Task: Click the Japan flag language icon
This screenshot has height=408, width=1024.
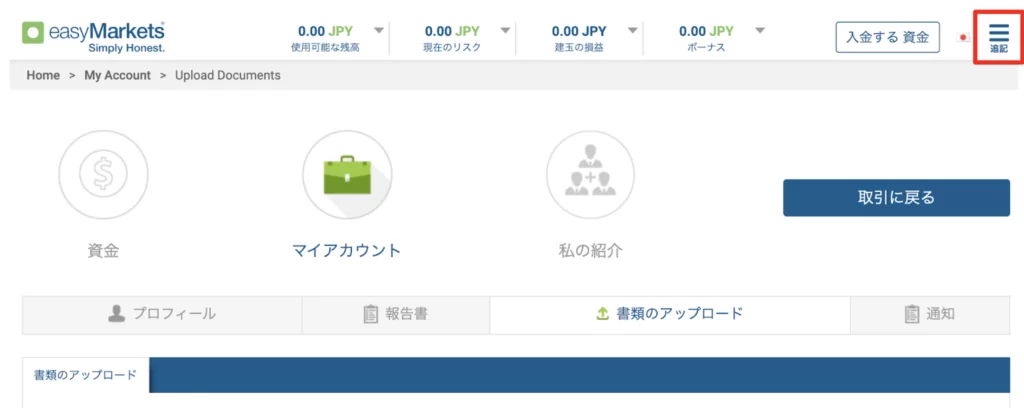Action: (x=963, y=38)
